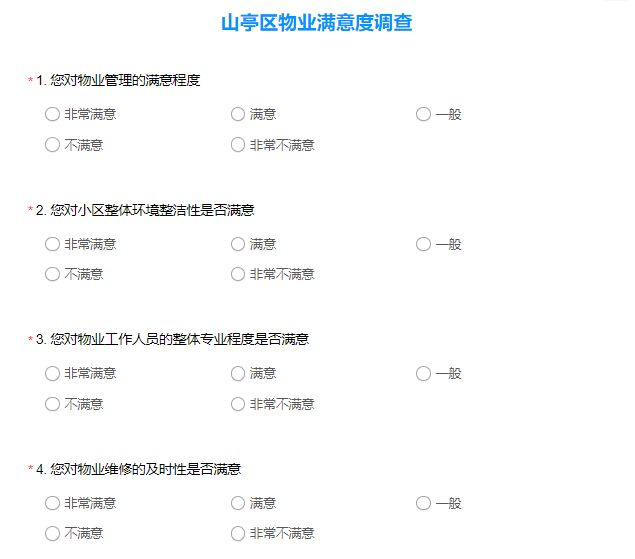Select 不满意 for question 1
Screen dimensions: 635x559
tap(52, 145)
